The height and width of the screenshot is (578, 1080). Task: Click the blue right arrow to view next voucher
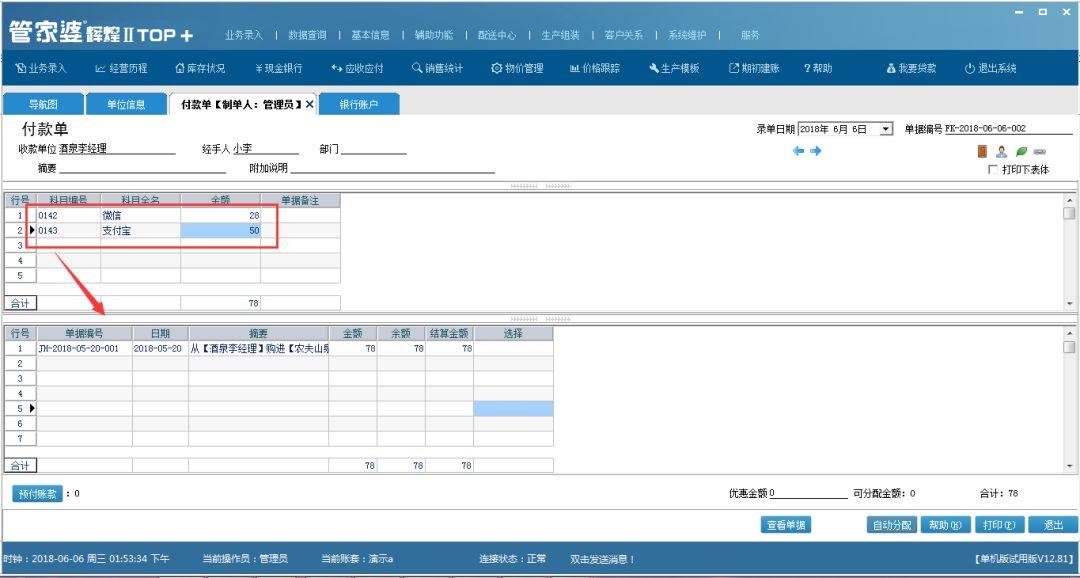[818, 150]
